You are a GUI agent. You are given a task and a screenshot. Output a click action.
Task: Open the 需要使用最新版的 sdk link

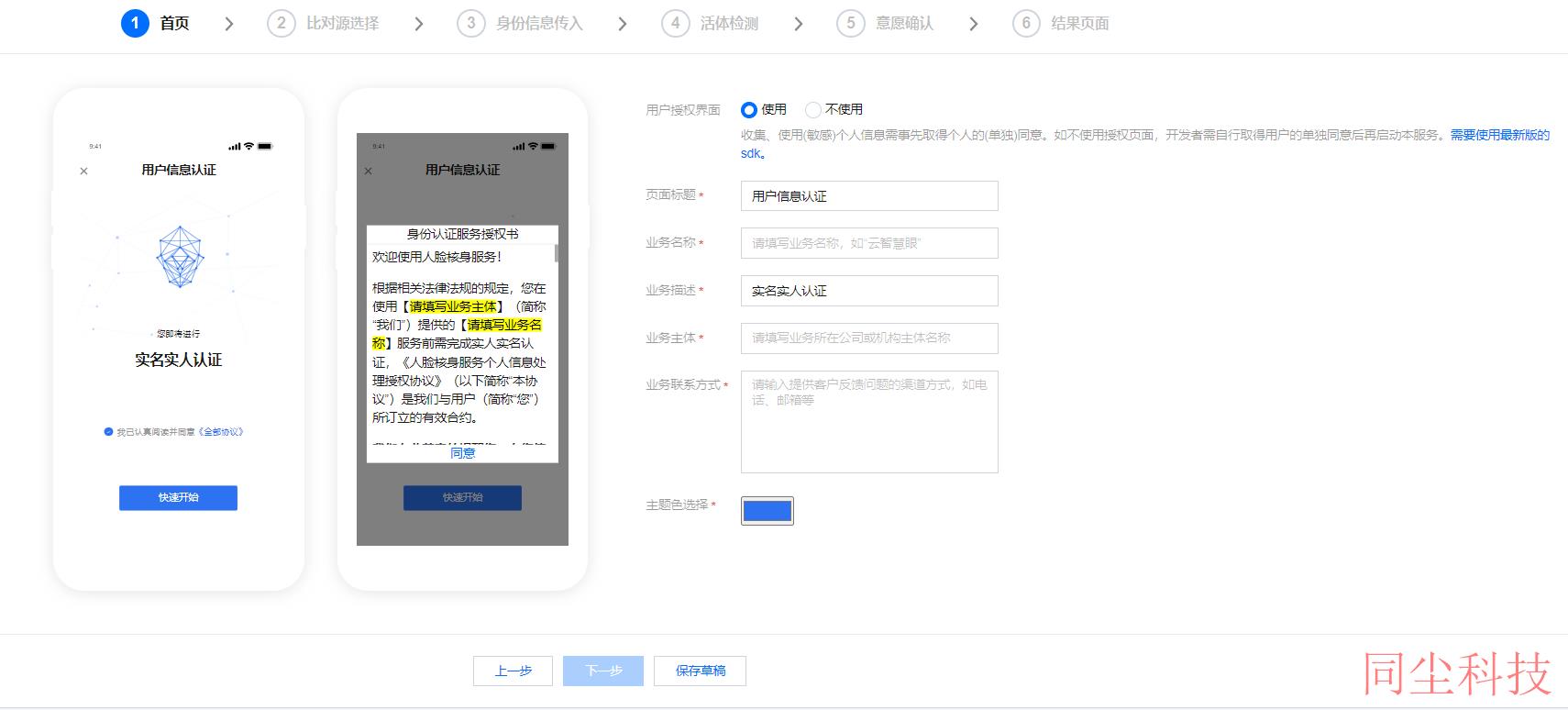1500,135
